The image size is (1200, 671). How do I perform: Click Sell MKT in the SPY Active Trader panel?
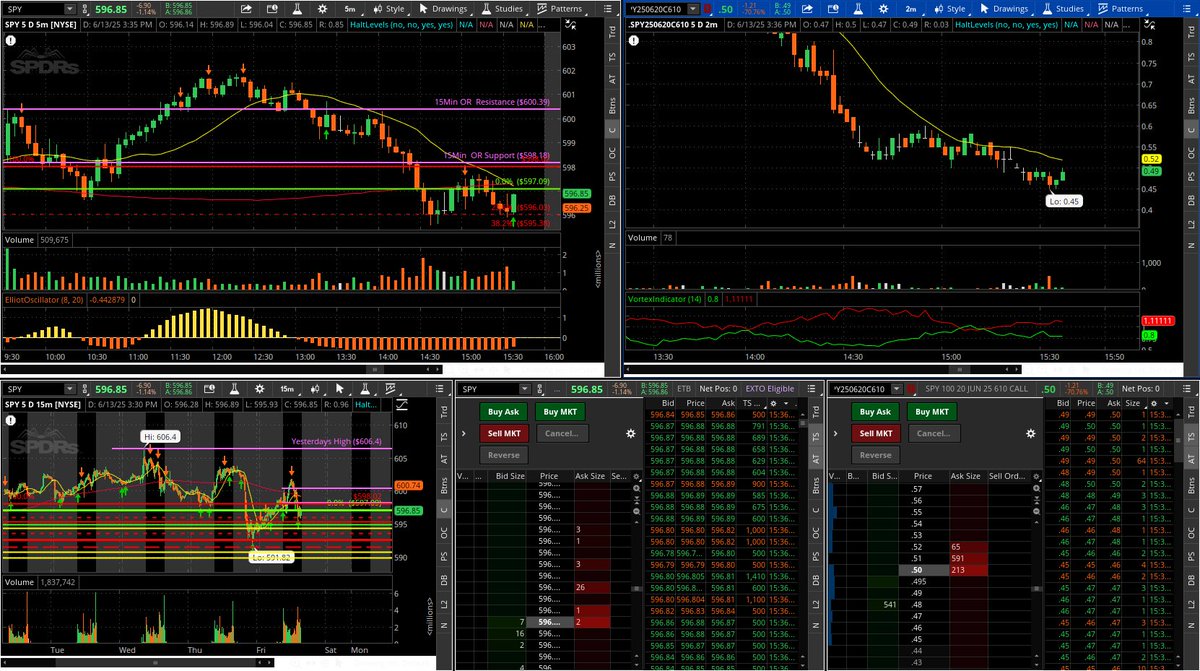pyautogui.click(x=504, y=433)
